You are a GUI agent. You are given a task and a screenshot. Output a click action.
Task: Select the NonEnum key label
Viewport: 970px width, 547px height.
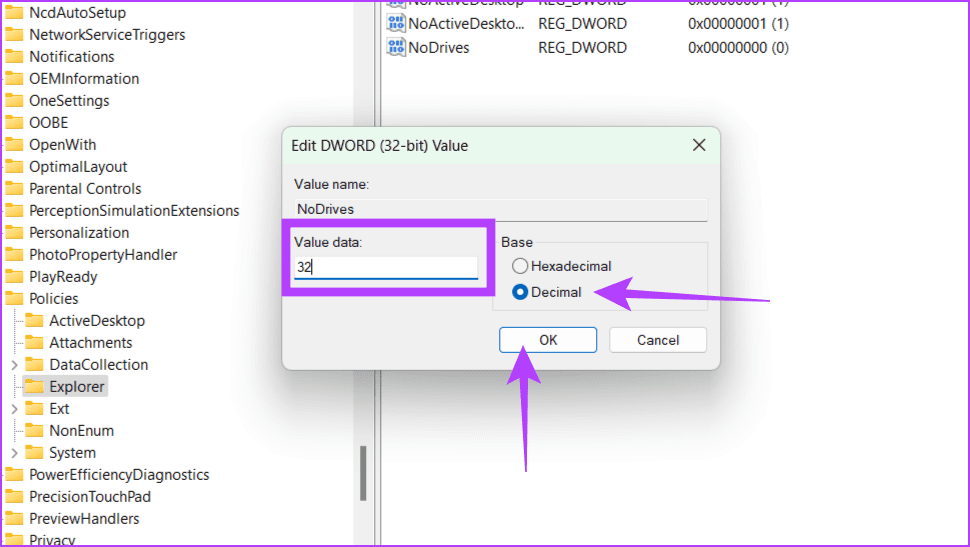tap(82, 431)
